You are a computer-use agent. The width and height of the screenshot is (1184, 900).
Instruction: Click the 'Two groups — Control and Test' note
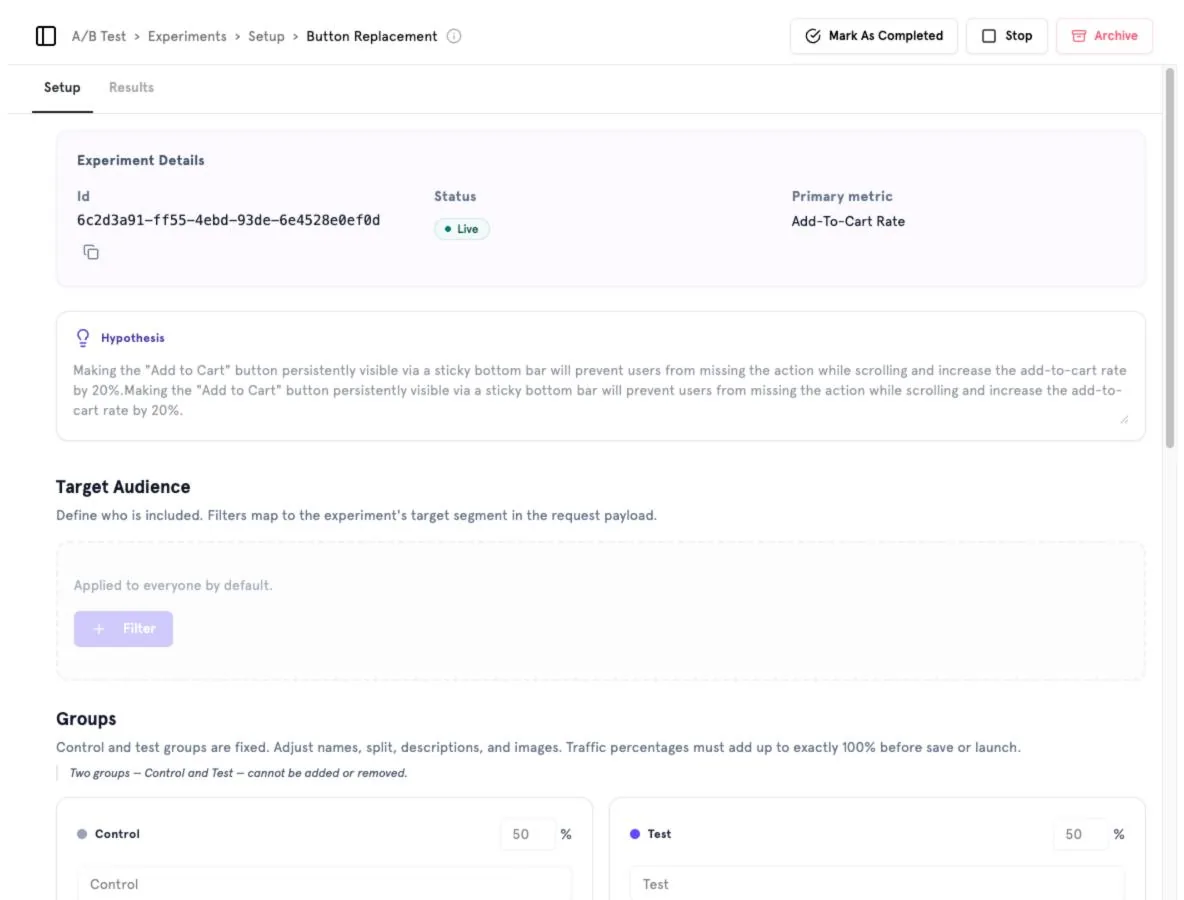pyautogui.click(x=238, y=773)
